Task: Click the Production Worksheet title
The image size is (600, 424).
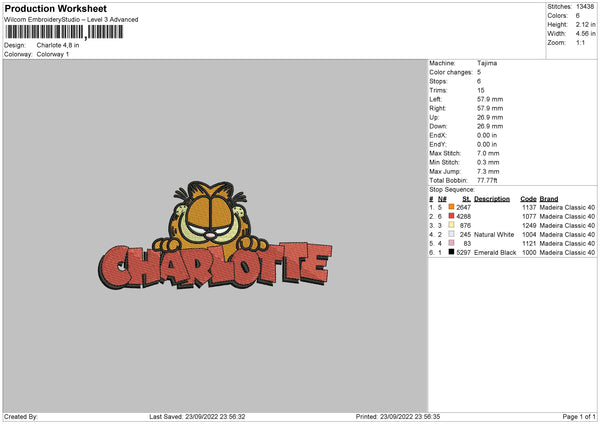Action: [55, 8]
